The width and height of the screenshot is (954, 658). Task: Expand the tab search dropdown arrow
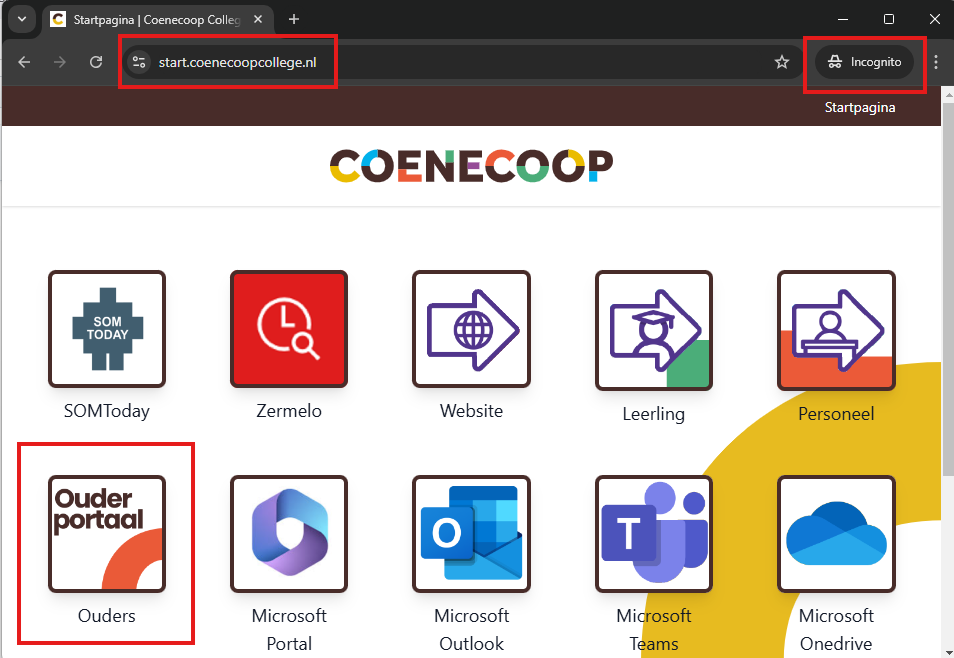click(22, 19)
